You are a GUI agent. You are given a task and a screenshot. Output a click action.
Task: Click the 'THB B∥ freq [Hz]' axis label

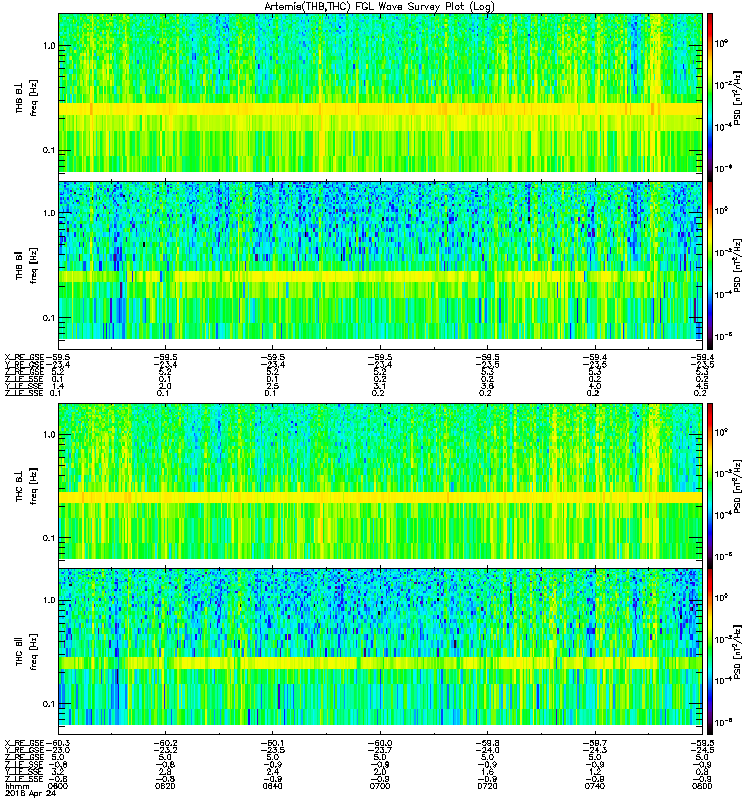(x=26, y=265)
